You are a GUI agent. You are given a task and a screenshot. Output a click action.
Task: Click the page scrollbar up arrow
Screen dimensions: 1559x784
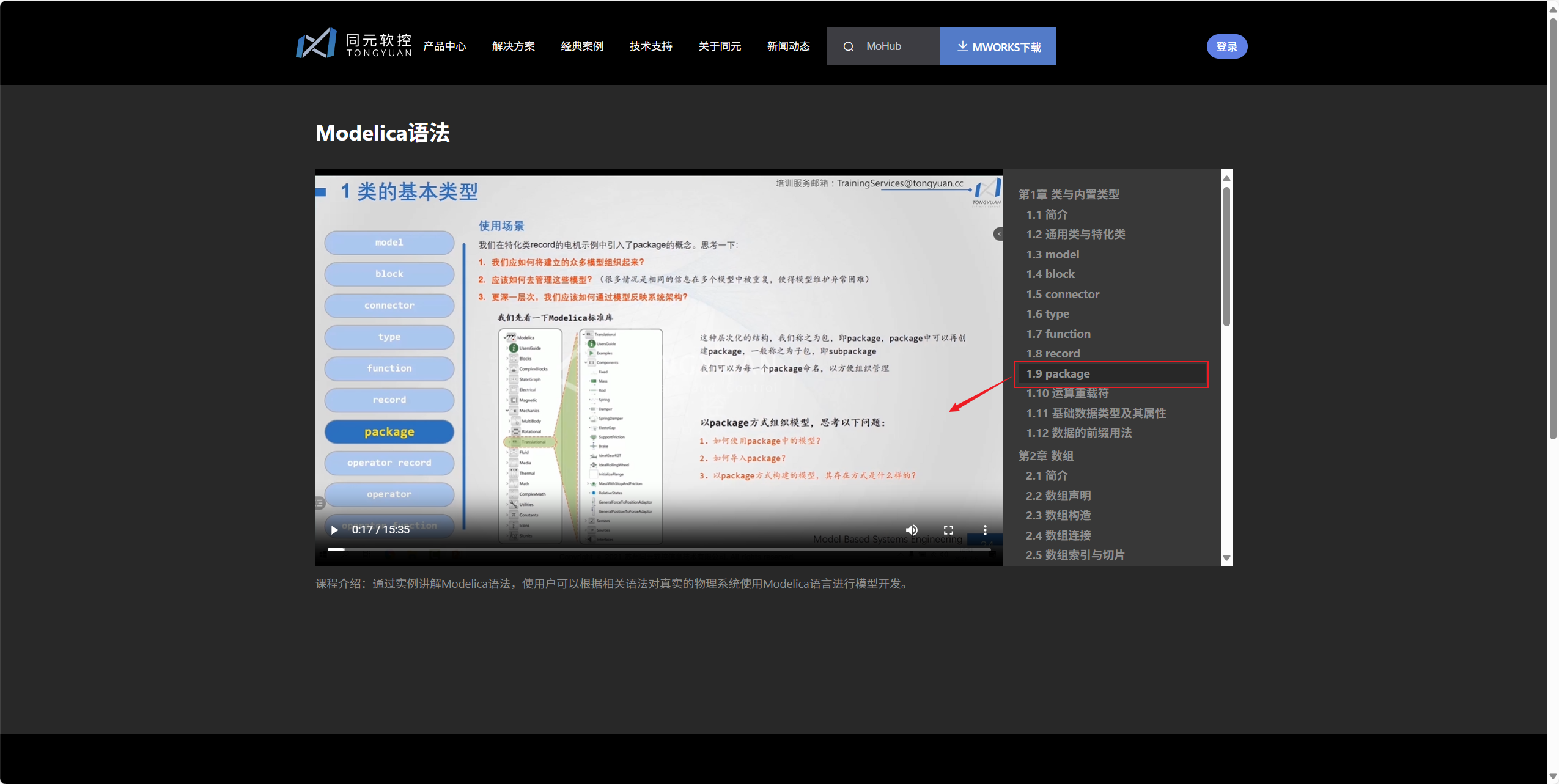(x=1553, y=9)
